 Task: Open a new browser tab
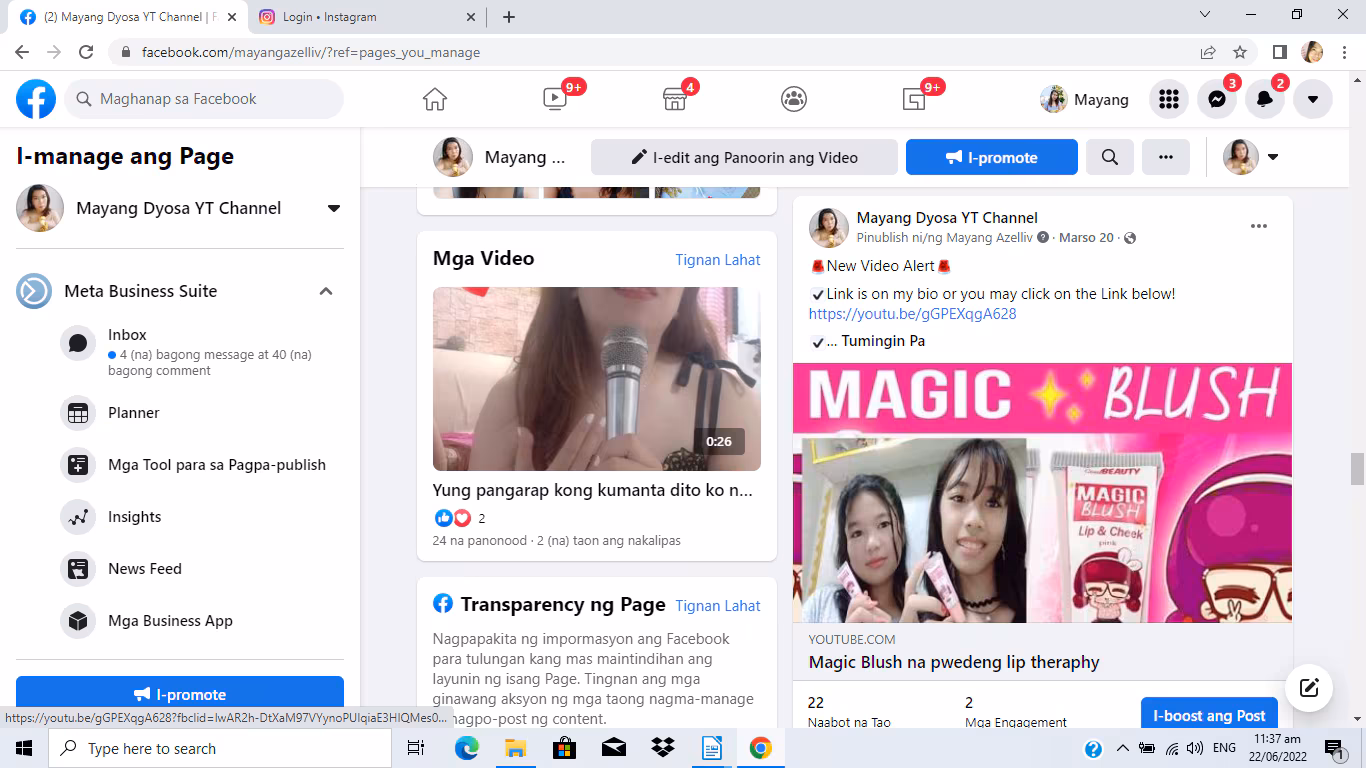[509, 17]
